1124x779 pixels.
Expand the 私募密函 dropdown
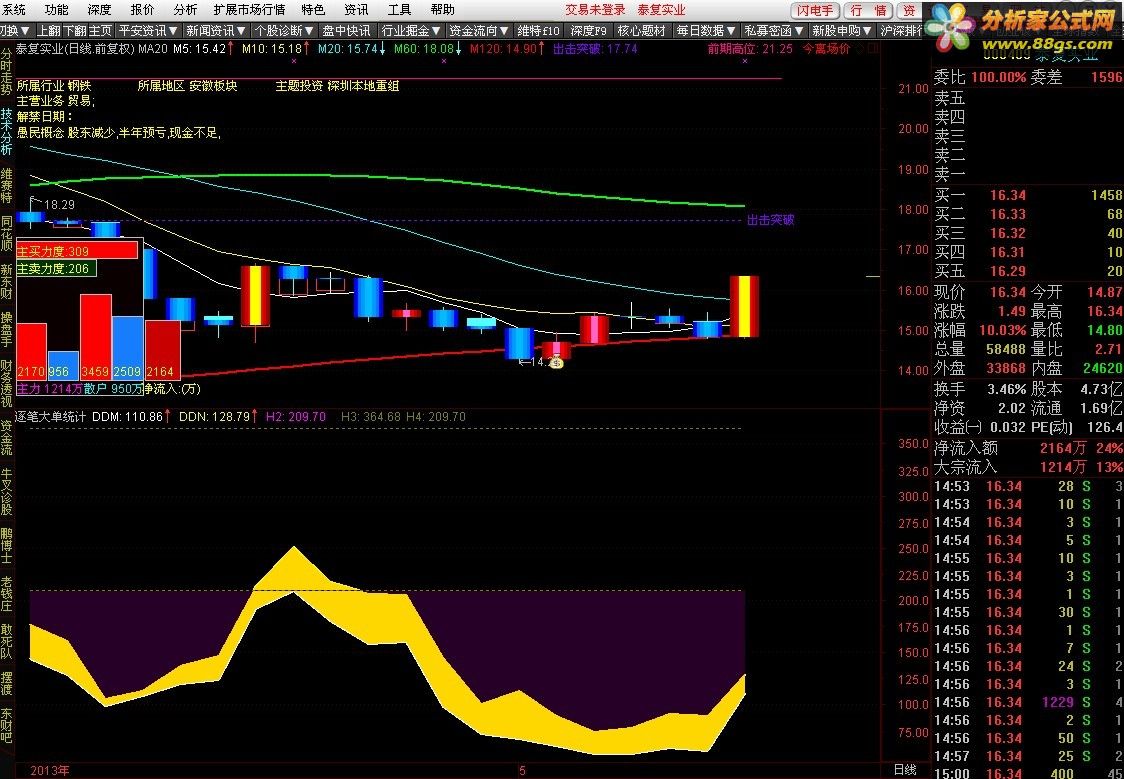click(x=773, y=31)
